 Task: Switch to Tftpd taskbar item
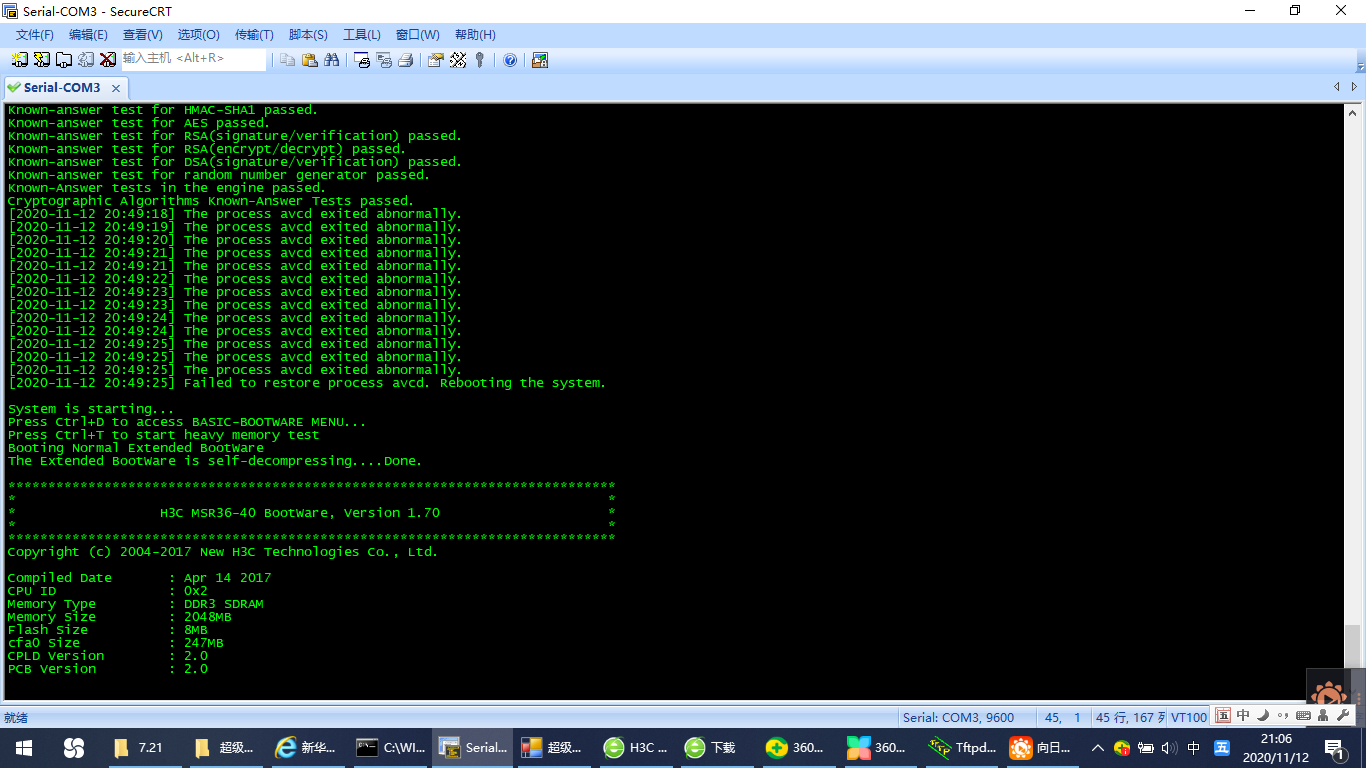click(x=963, y=747)
